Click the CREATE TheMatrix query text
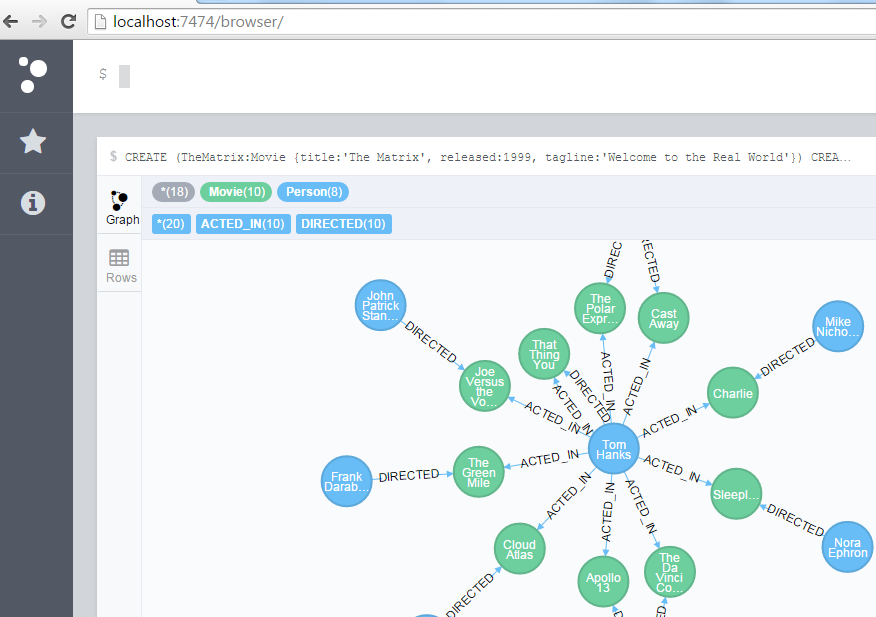Screen dimensions: 876x617 487,157
